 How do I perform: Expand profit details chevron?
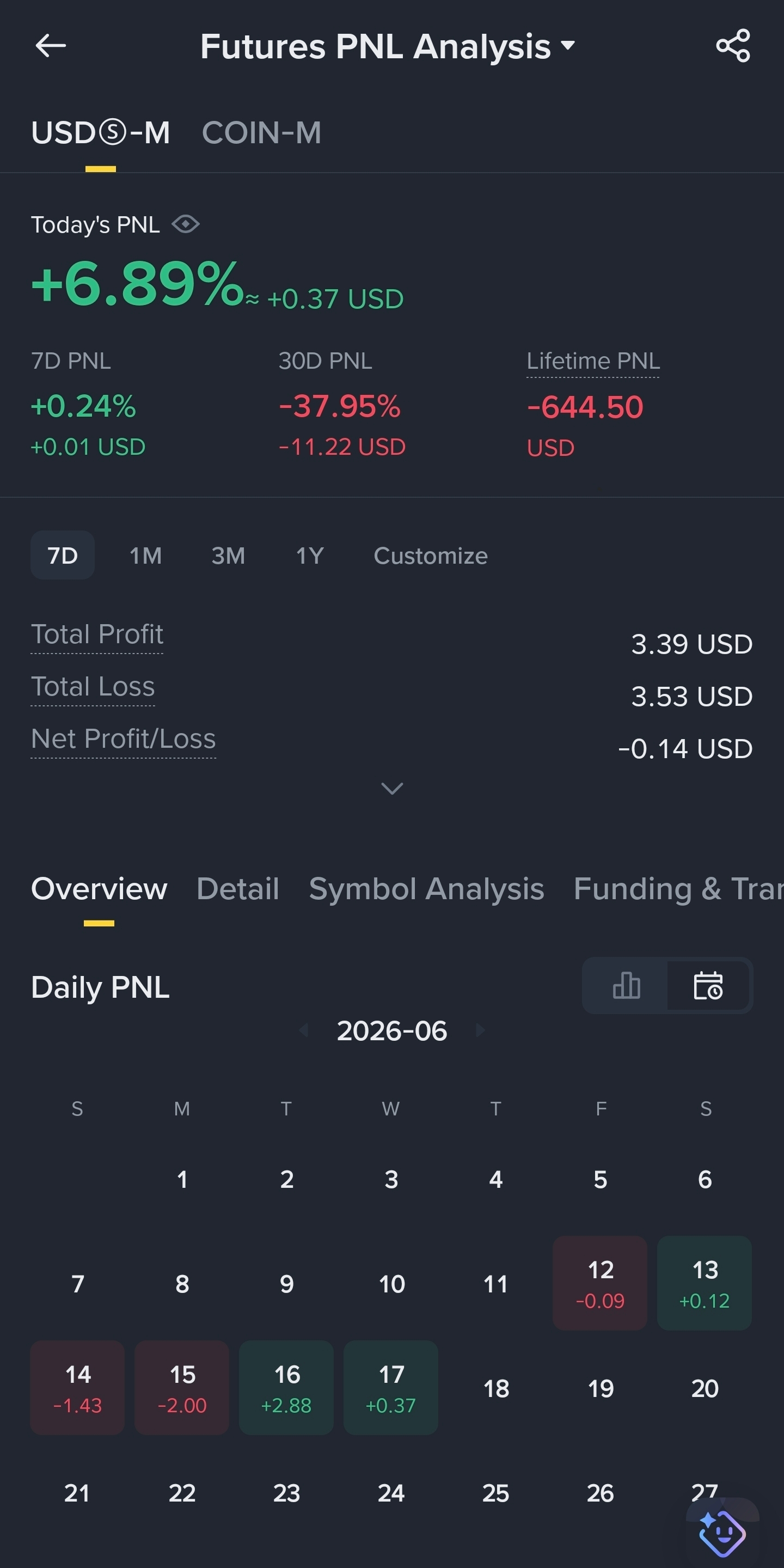click(x=391, y=788)
